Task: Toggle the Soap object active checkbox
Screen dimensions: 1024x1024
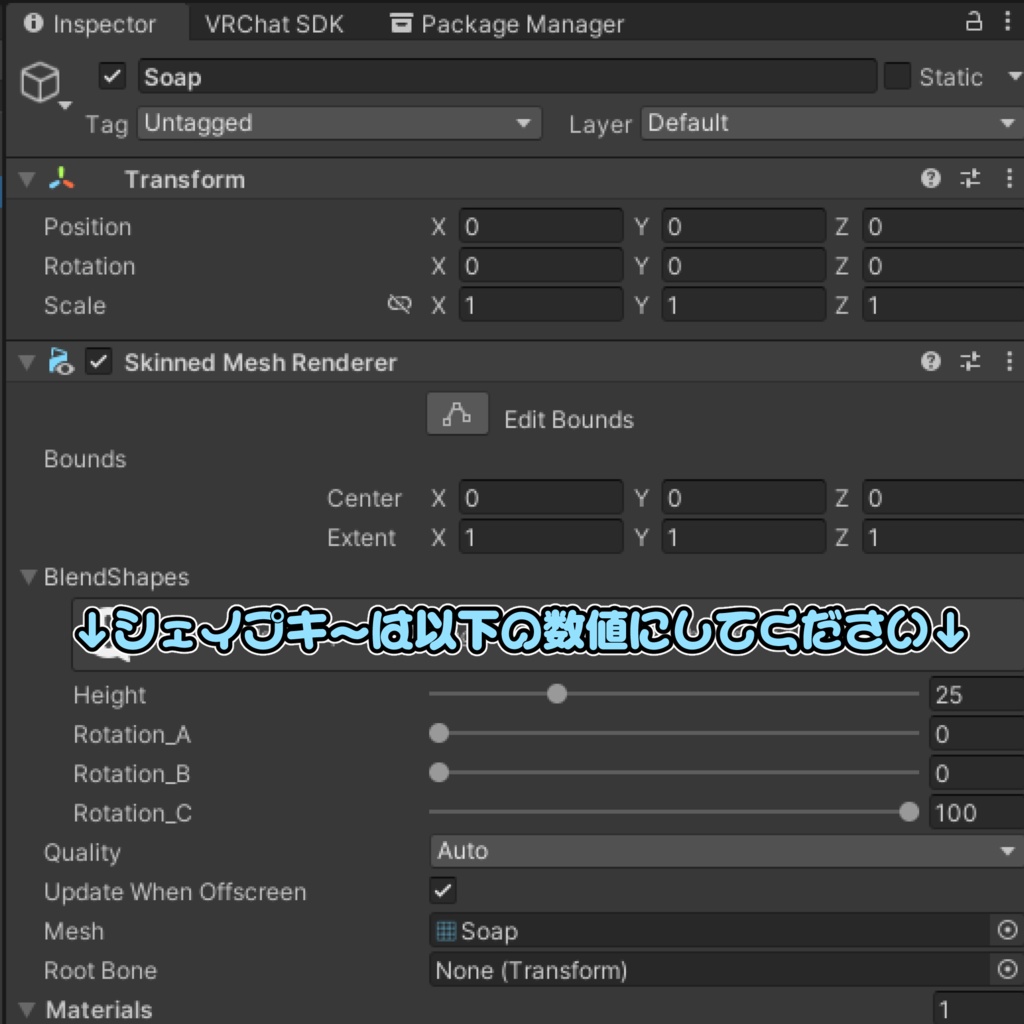Action: click(x=112, y=76)
